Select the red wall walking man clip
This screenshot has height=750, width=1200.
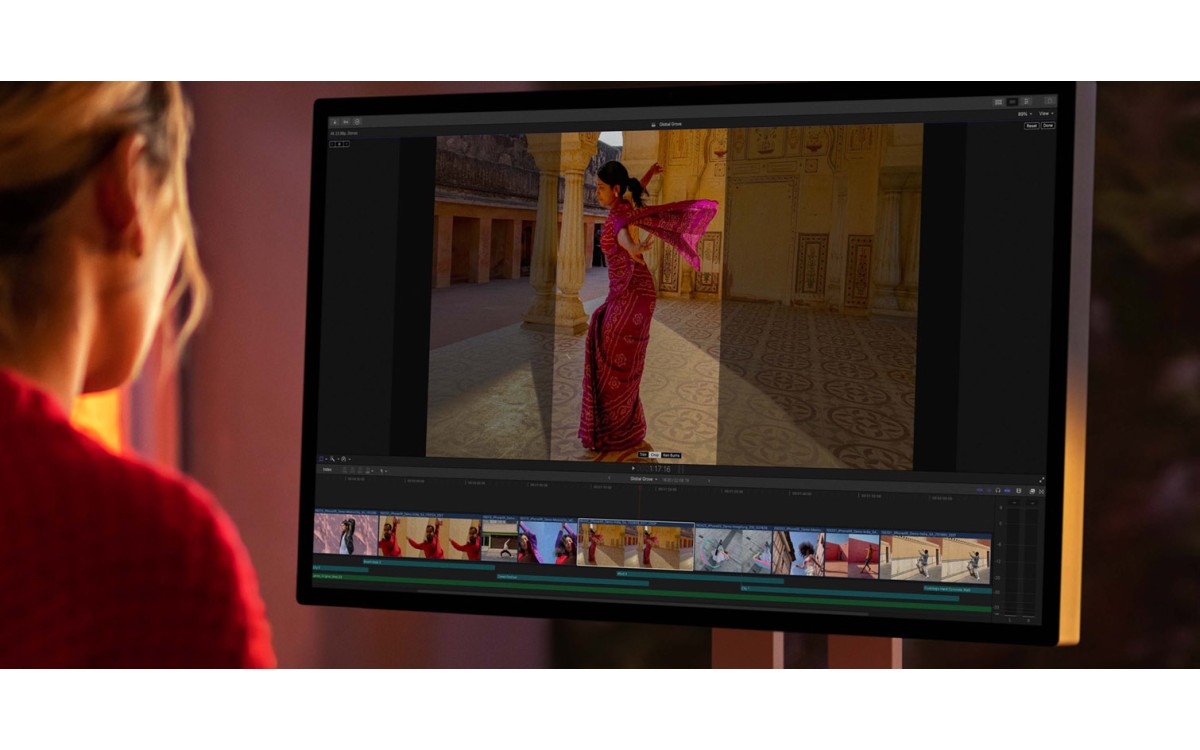[852, 555]
